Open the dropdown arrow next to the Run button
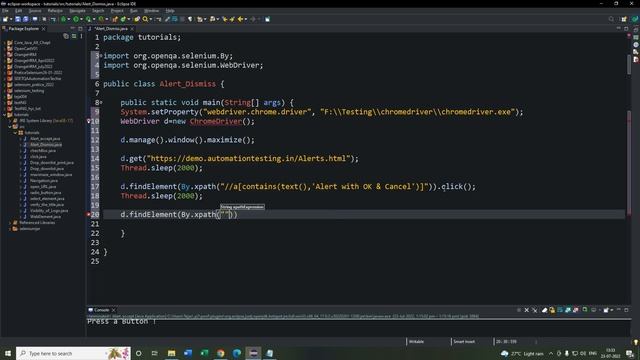 coord(81,19)
